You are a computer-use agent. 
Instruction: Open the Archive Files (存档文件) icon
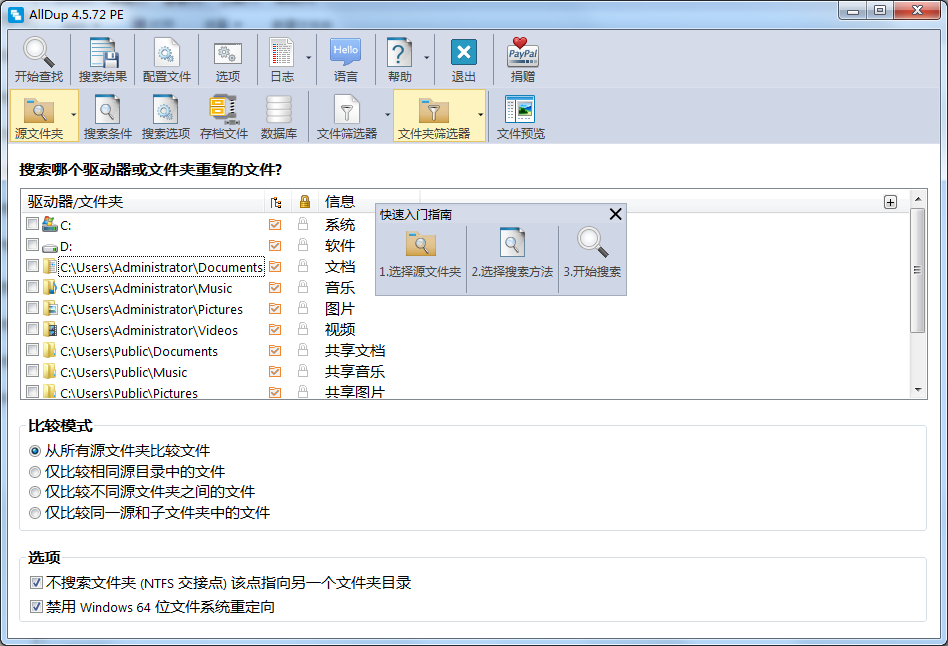[x=223, y=110]
